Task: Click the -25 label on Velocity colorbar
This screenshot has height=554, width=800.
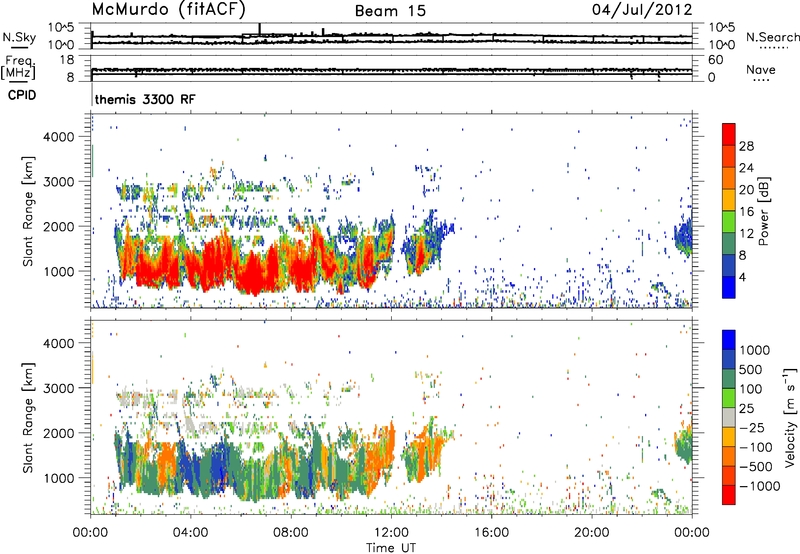Action: [752, 428]
